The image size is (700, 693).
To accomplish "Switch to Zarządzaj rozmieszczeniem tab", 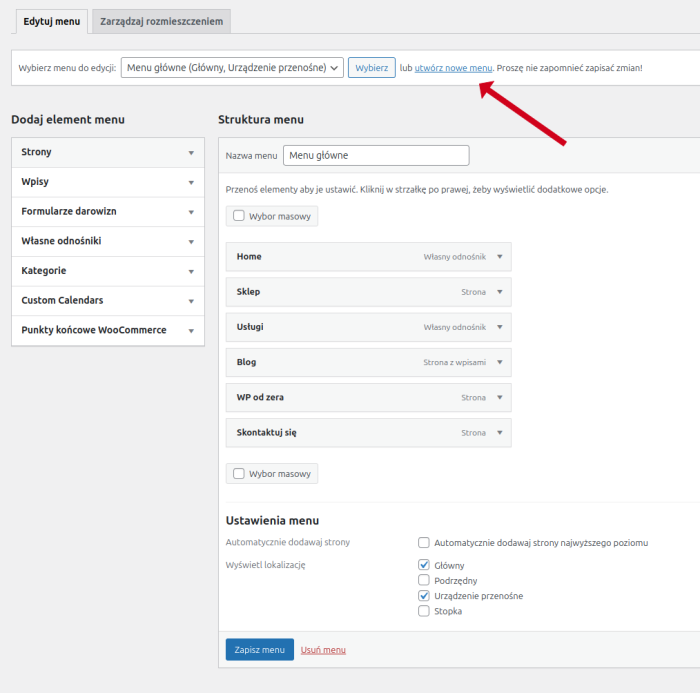I will (160, 21).
